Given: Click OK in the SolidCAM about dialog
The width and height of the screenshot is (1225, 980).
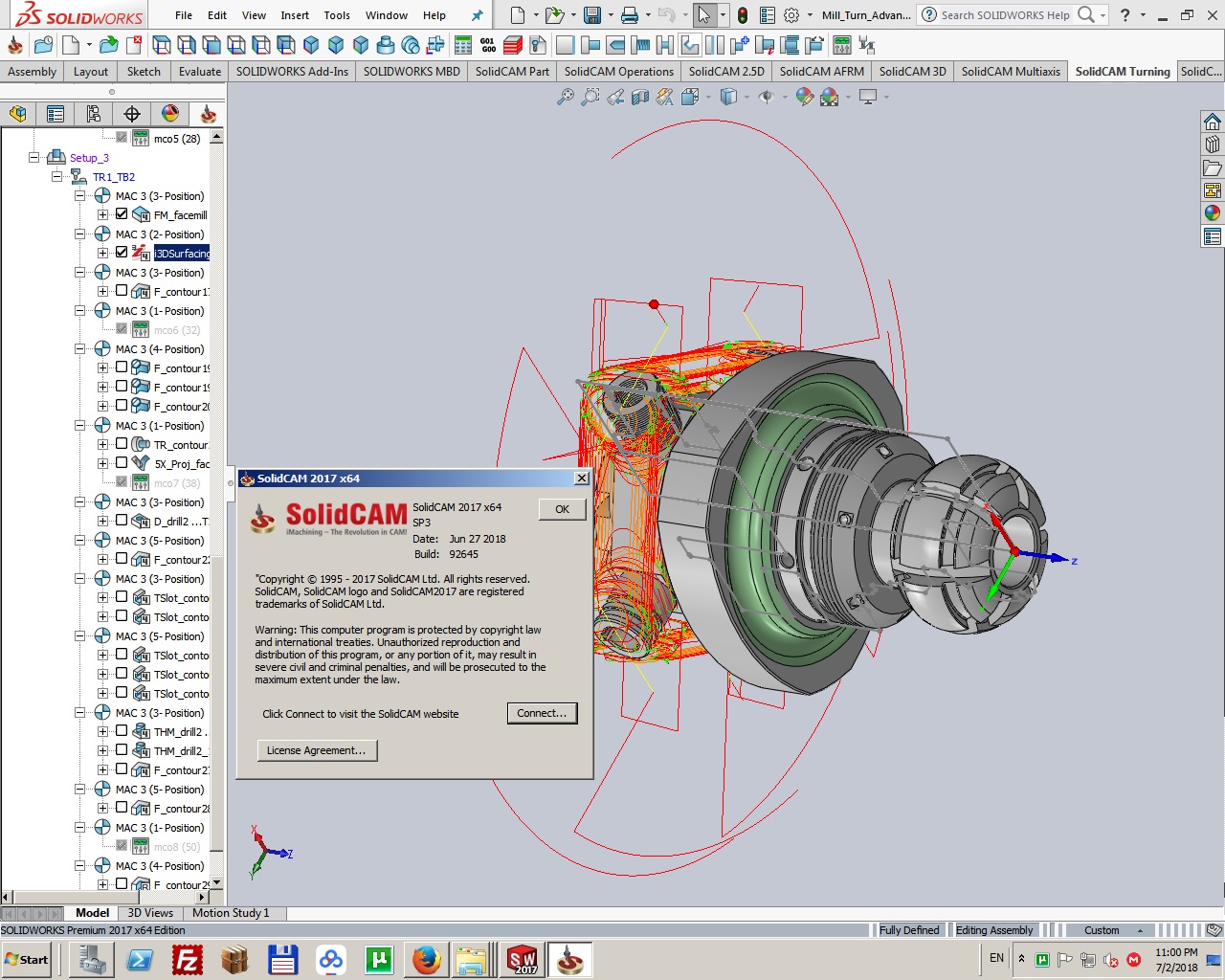Looking at the screenshot, I should pyautogui.click(x=562, y=509).
